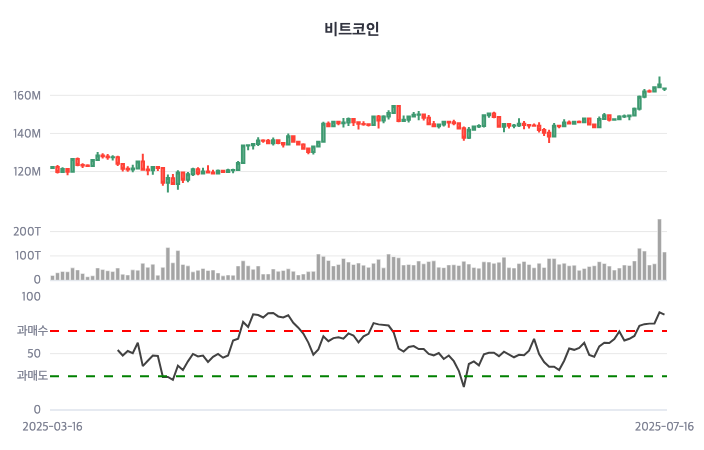Click the highest candlestick near chart end
The image size is (704, 450).
[659, 86]
